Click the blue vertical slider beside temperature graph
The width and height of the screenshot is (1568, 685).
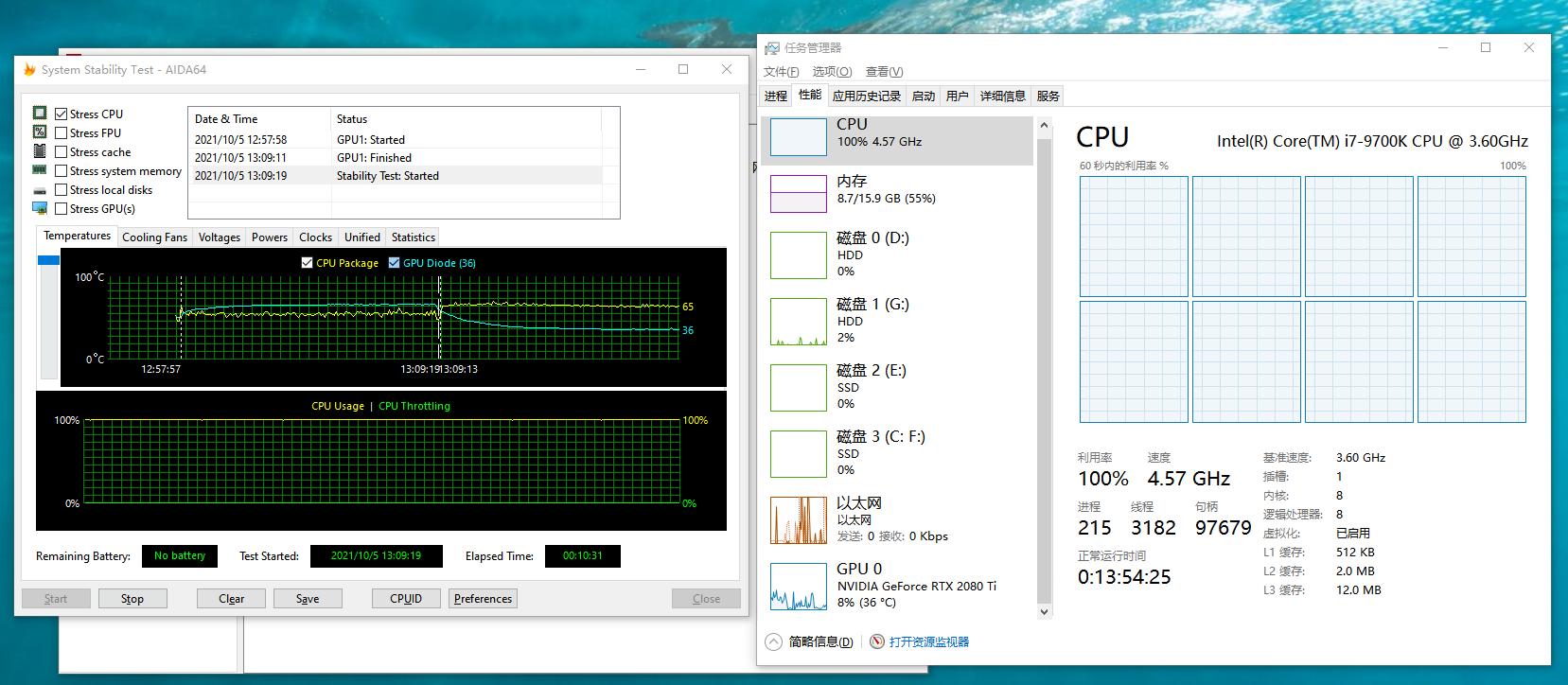tap(48, 260)
